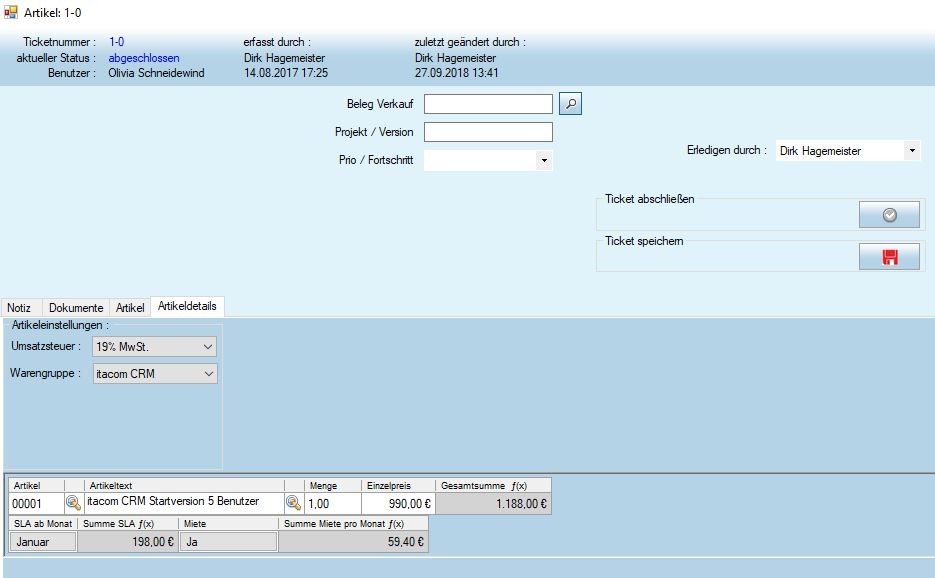This screenshot has width=935, height=578.
Task: Open the Prio / Fortschritt dropdown
Action: tap(543, 160)
